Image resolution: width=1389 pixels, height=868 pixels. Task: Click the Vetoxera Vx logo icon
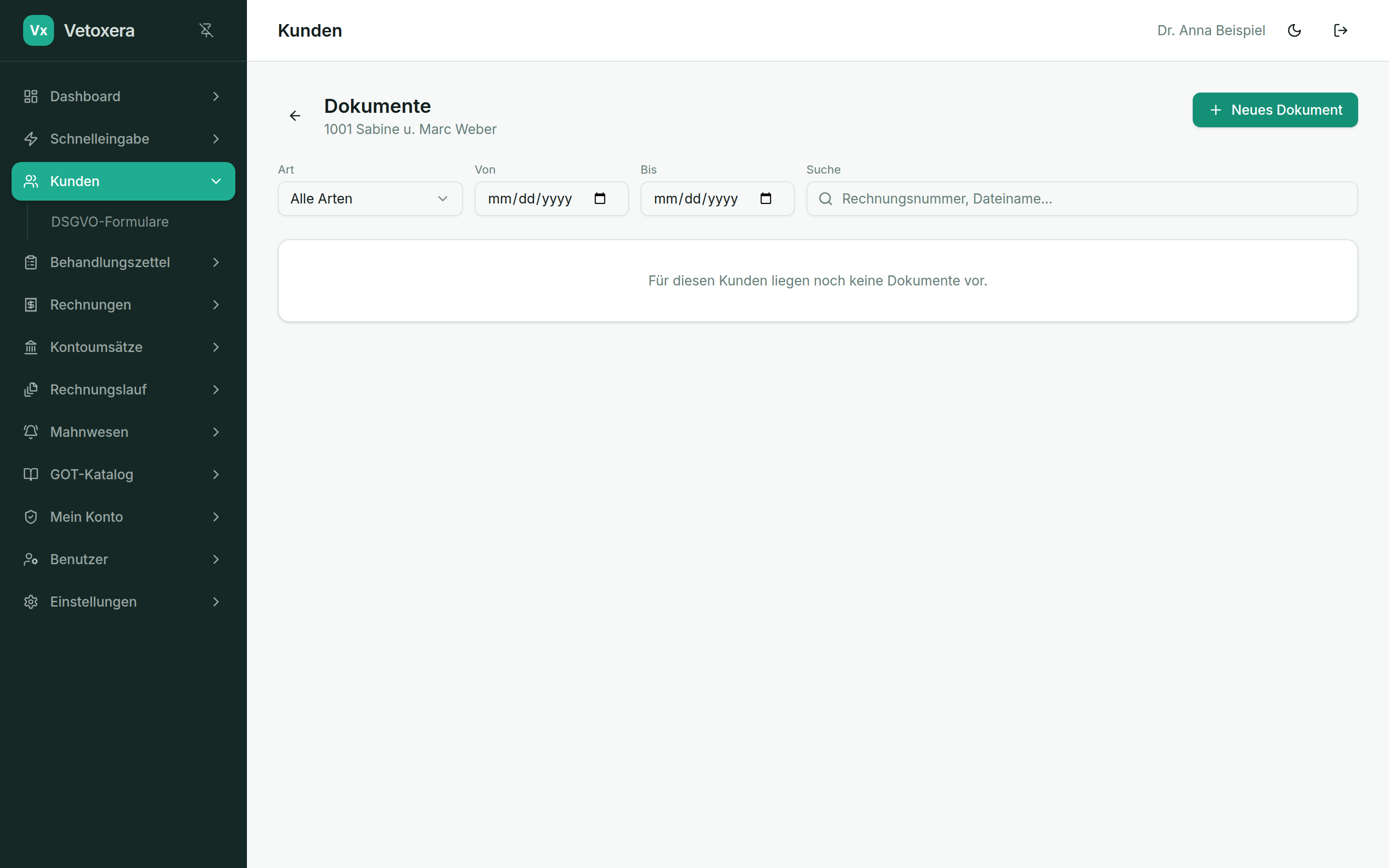39,30
